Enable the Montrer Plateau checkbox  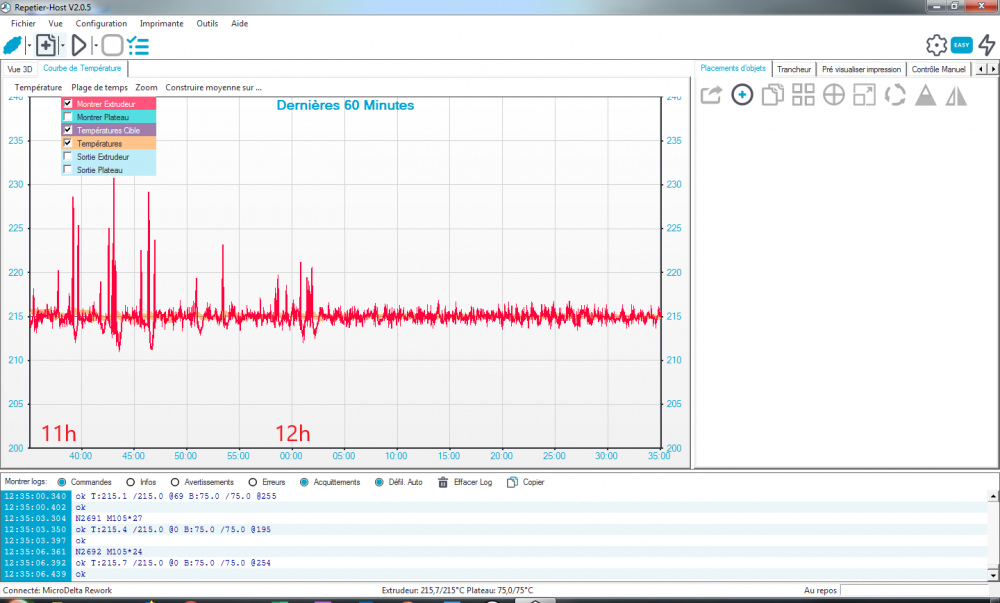click(x=68, y=117)
